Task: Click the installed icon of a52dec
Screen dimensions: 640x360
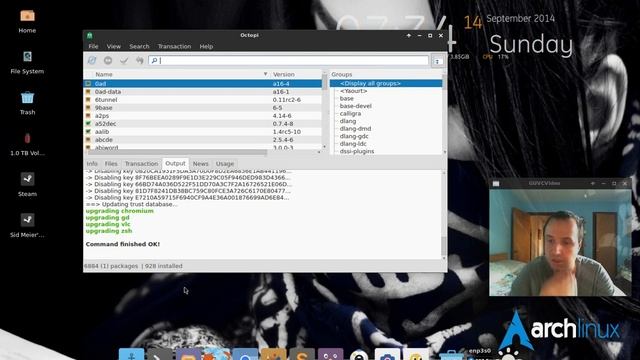Action: click(x=88, y=124)
